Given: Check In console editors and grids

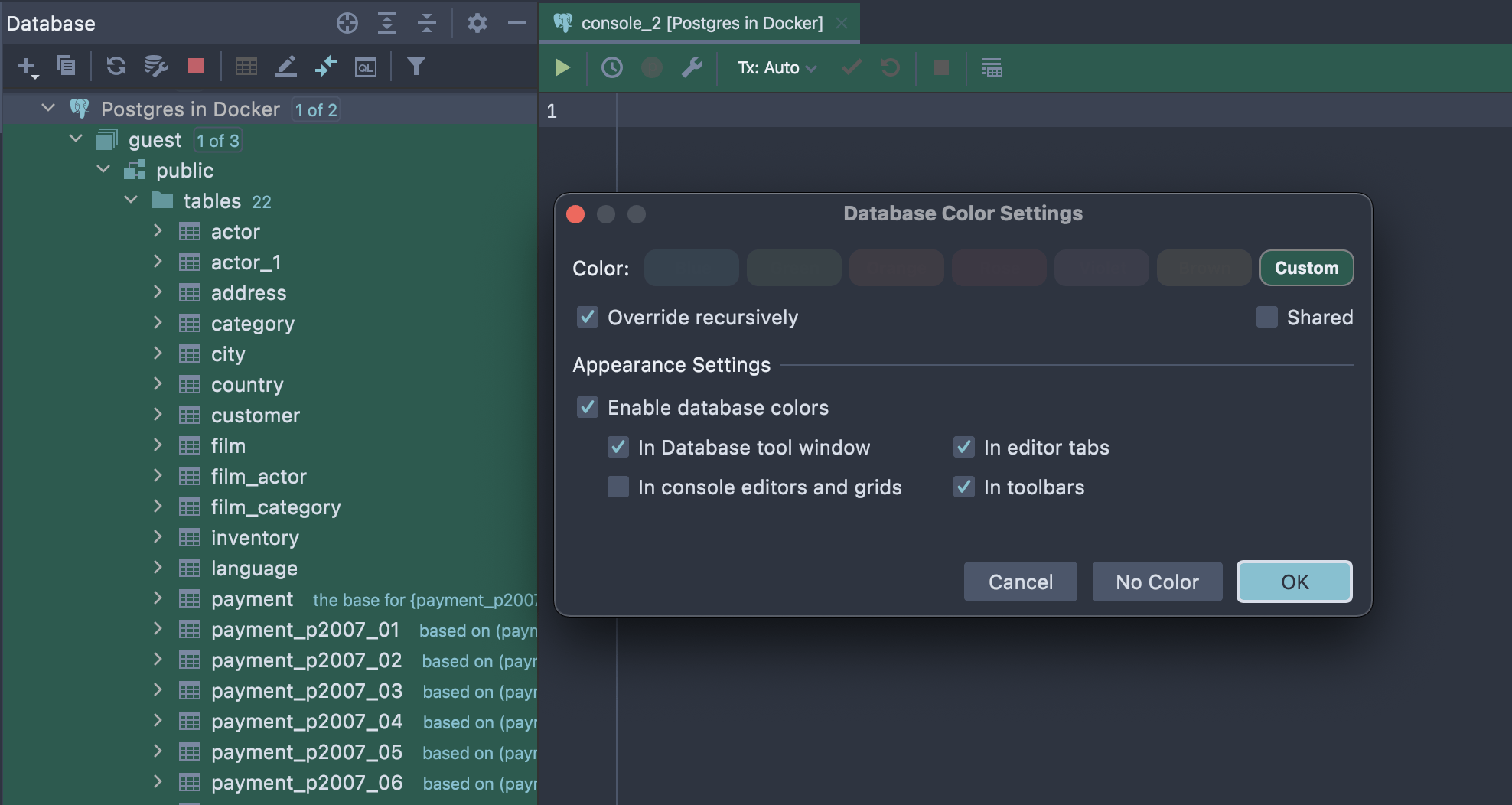Looking at the screenshot, I should (x=618, y=487).
